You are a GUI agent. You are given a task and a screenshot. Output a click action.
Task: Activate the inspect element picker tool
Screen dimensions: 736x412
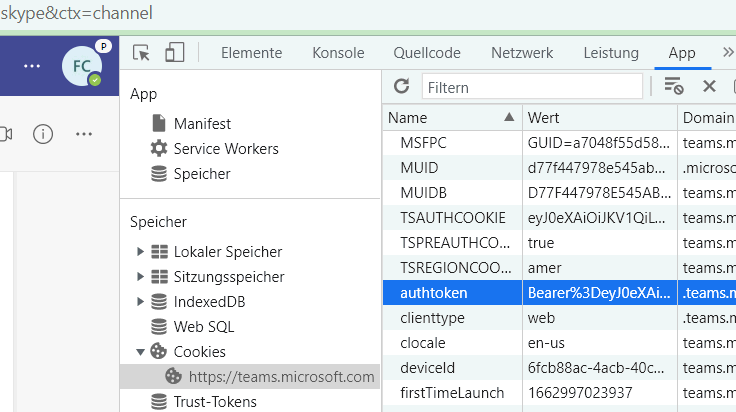141,53
